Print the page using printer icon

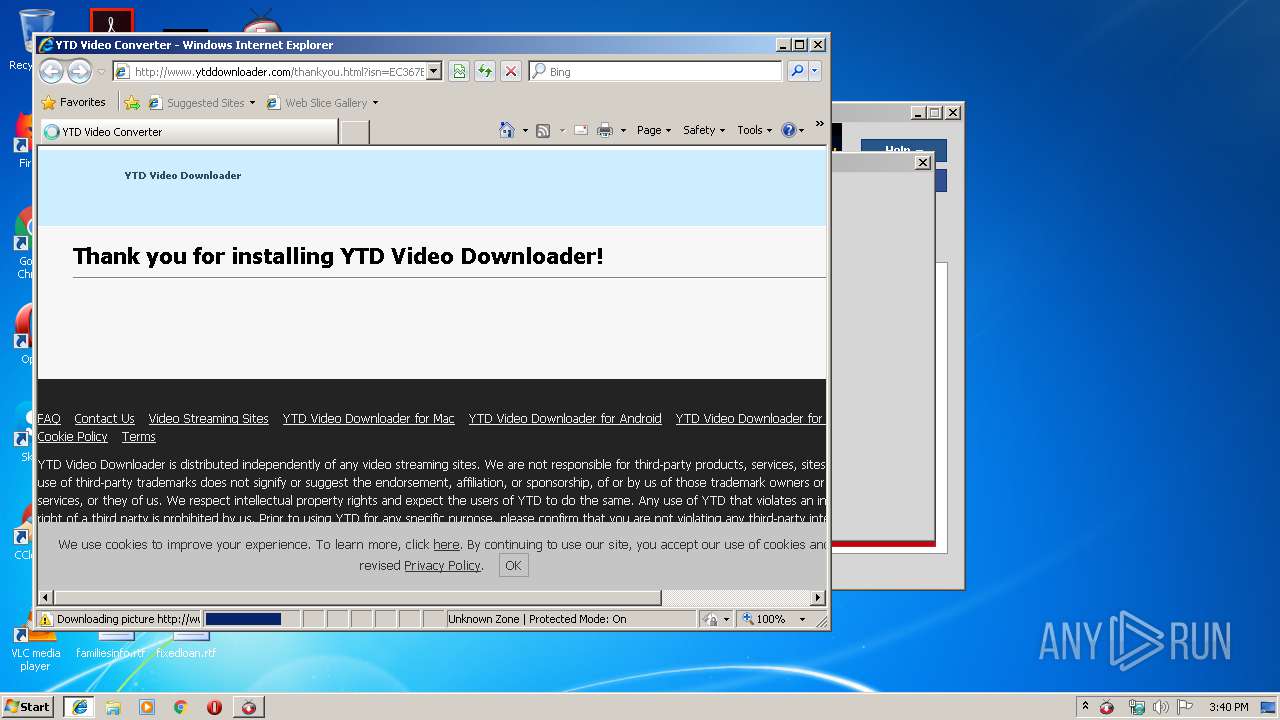point(605,130)
